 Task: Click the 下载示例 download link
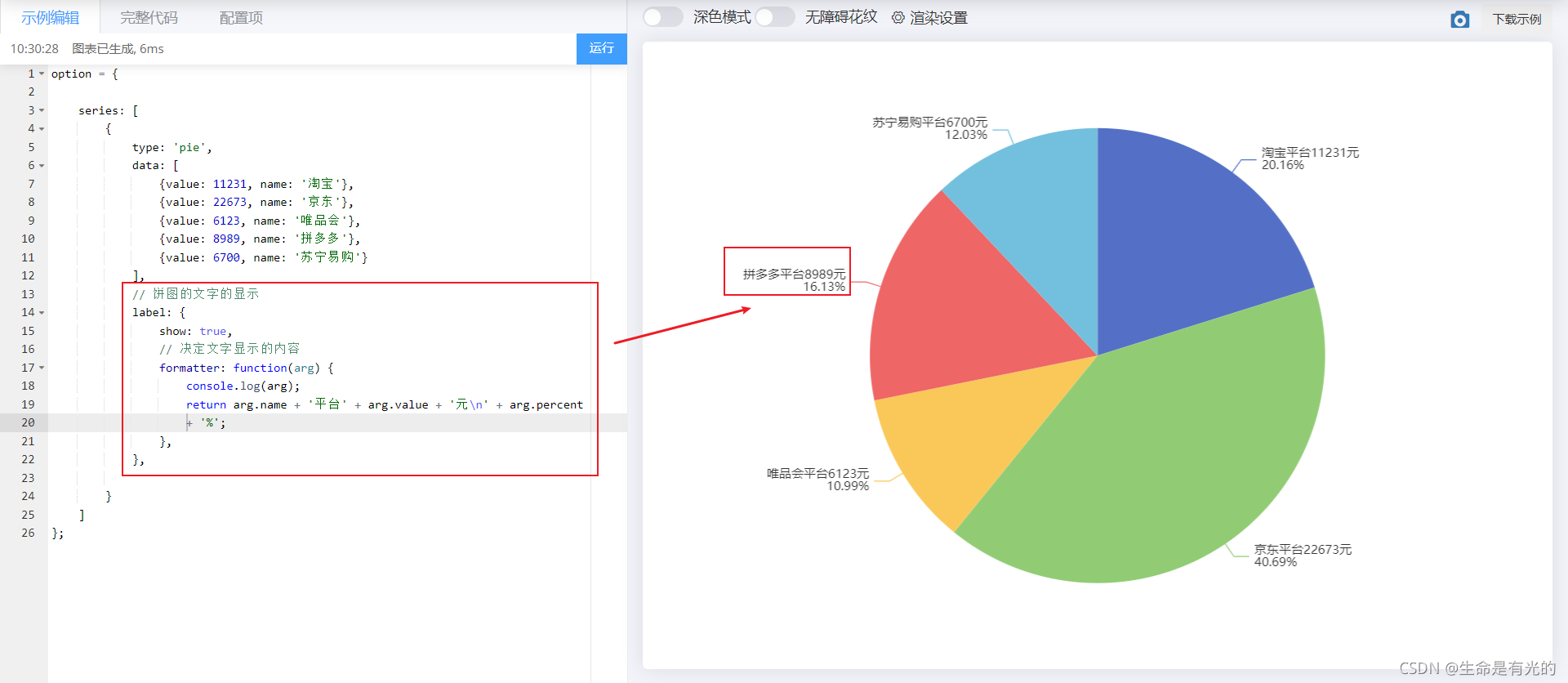[1517, 19]
